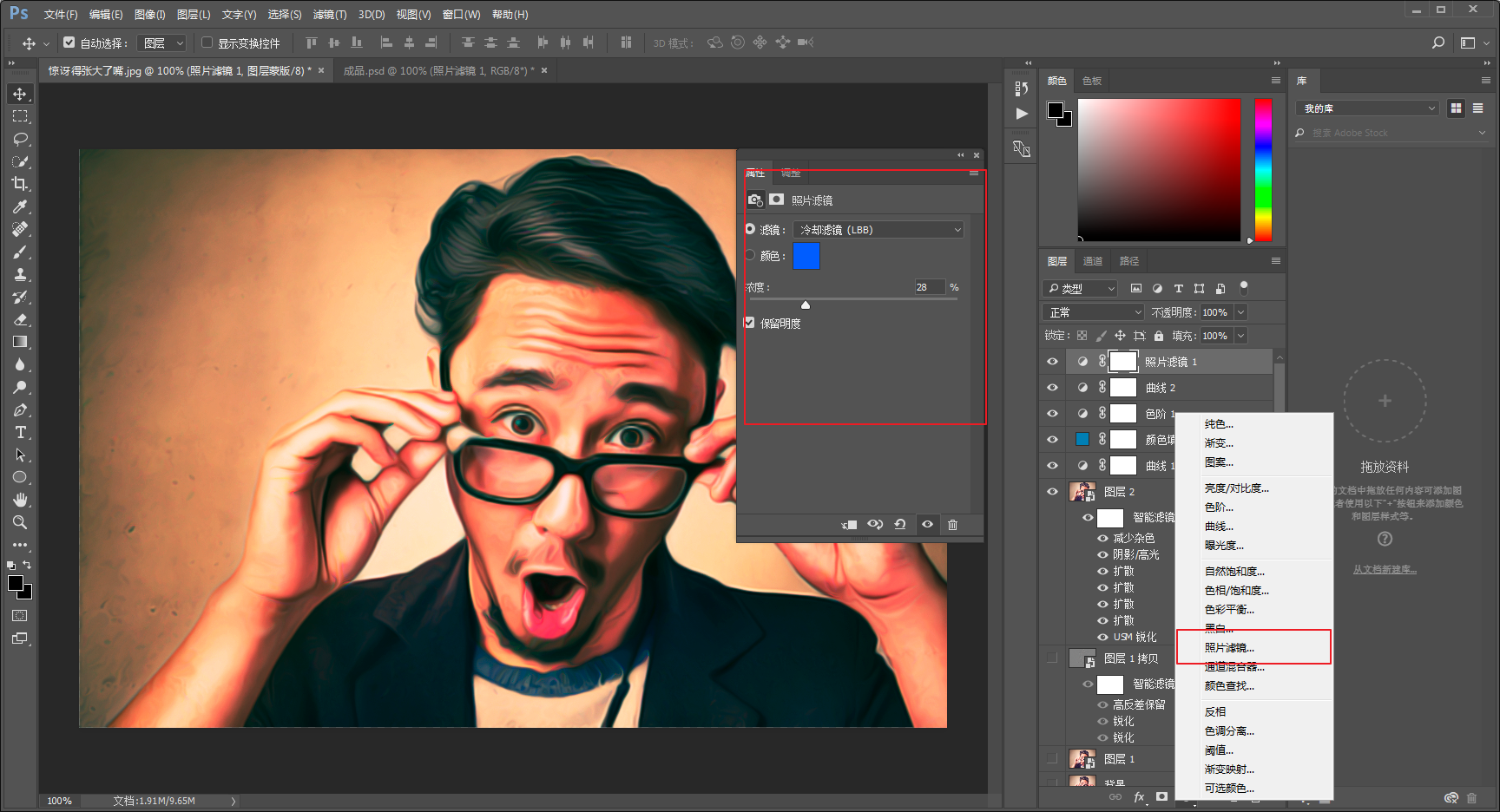Open the Layers panel flyout menu
This screenshot has height=812, width=1500.
click(1276, 260)
